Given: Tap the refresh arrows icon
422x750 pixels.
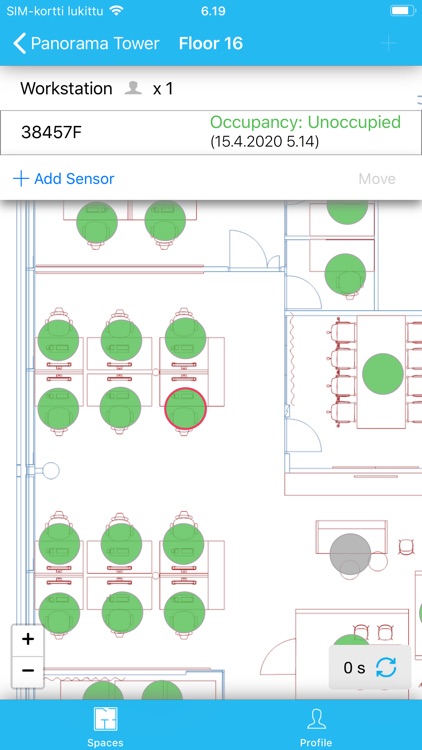Looking at the screenshot, I should point(386,667).
